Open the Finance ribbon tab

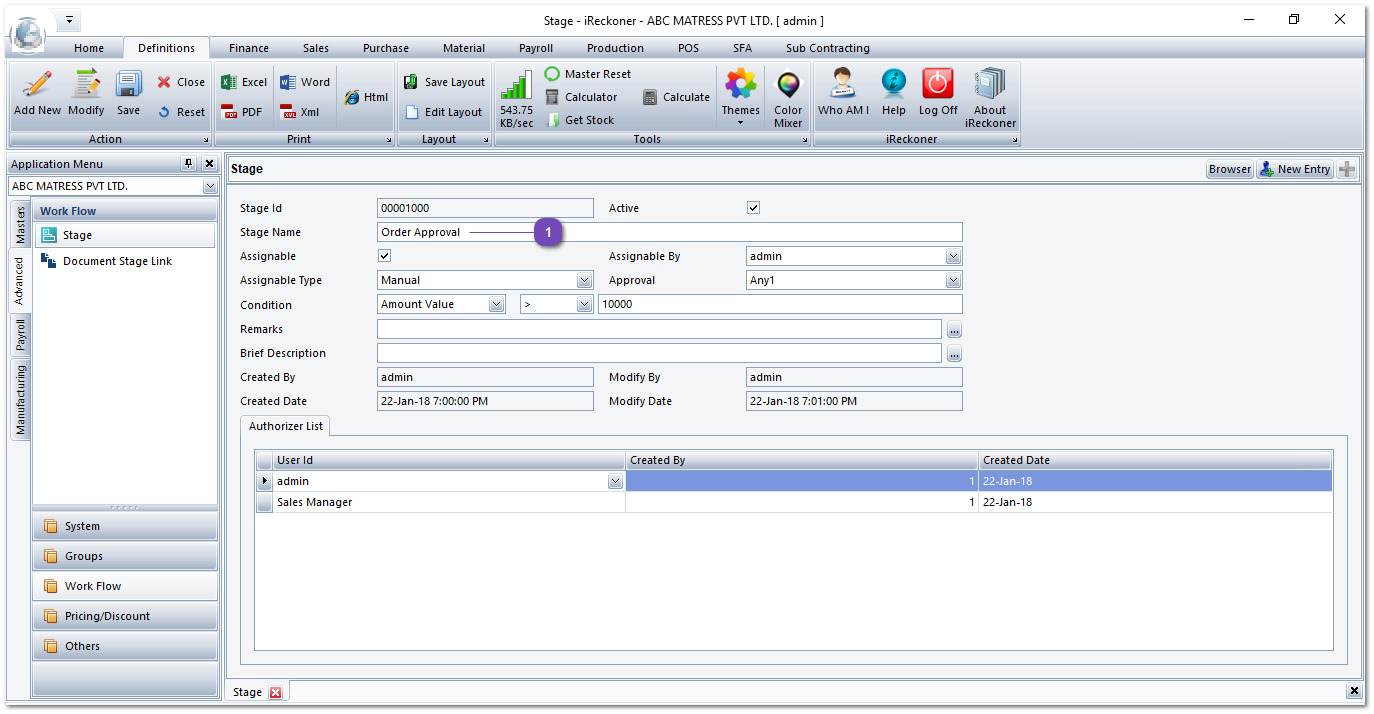(248, 48)
